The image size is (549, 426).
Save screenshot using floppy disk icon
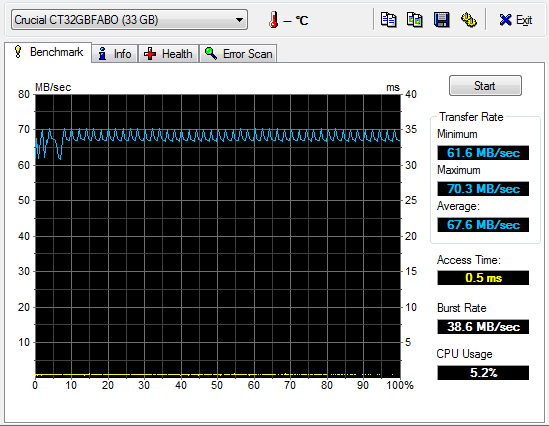click(442, 20)
